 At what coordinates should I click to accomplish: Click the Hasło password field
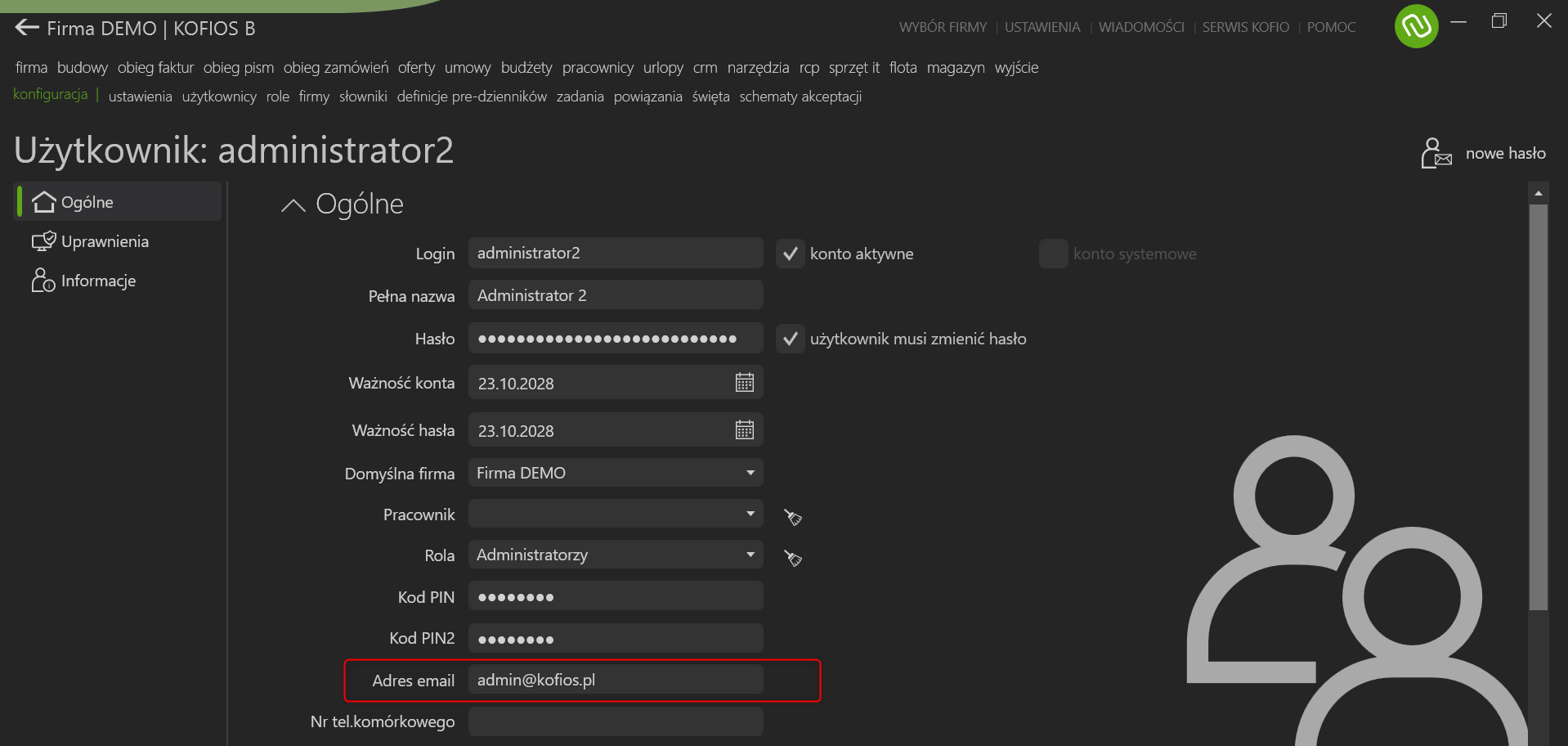tap(616, 338)
